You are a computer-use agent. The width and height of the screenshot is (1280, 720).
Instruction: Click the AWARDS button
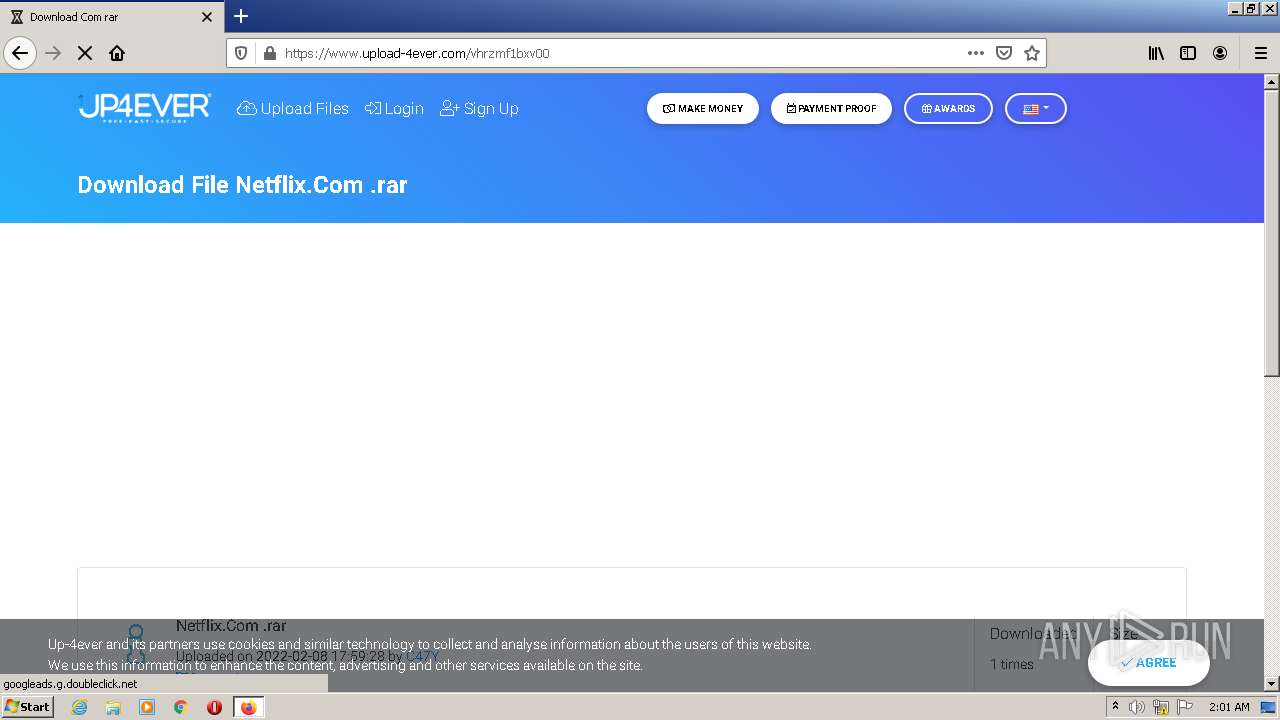[948, 108]
